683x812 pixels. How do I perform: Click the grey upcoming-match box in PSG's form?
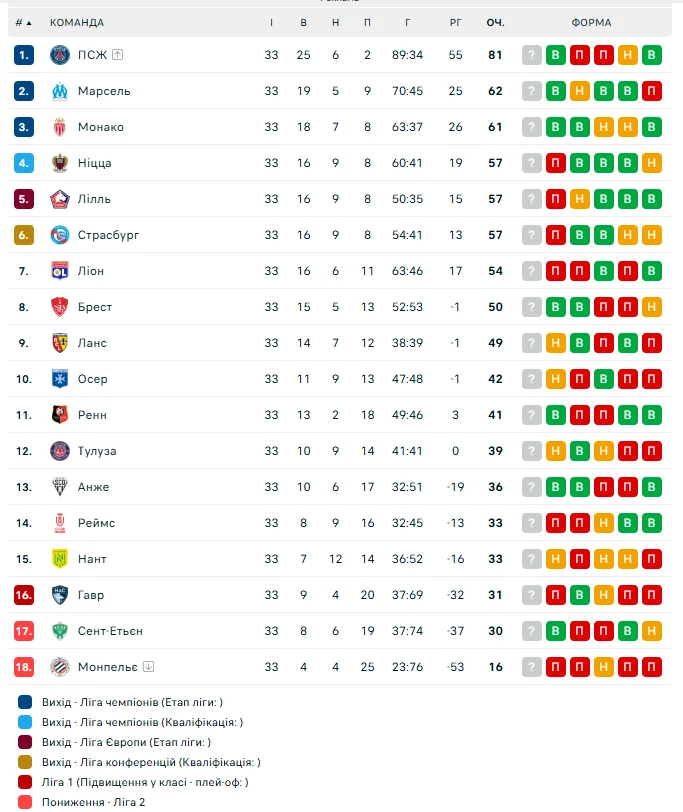click(532, 55)
